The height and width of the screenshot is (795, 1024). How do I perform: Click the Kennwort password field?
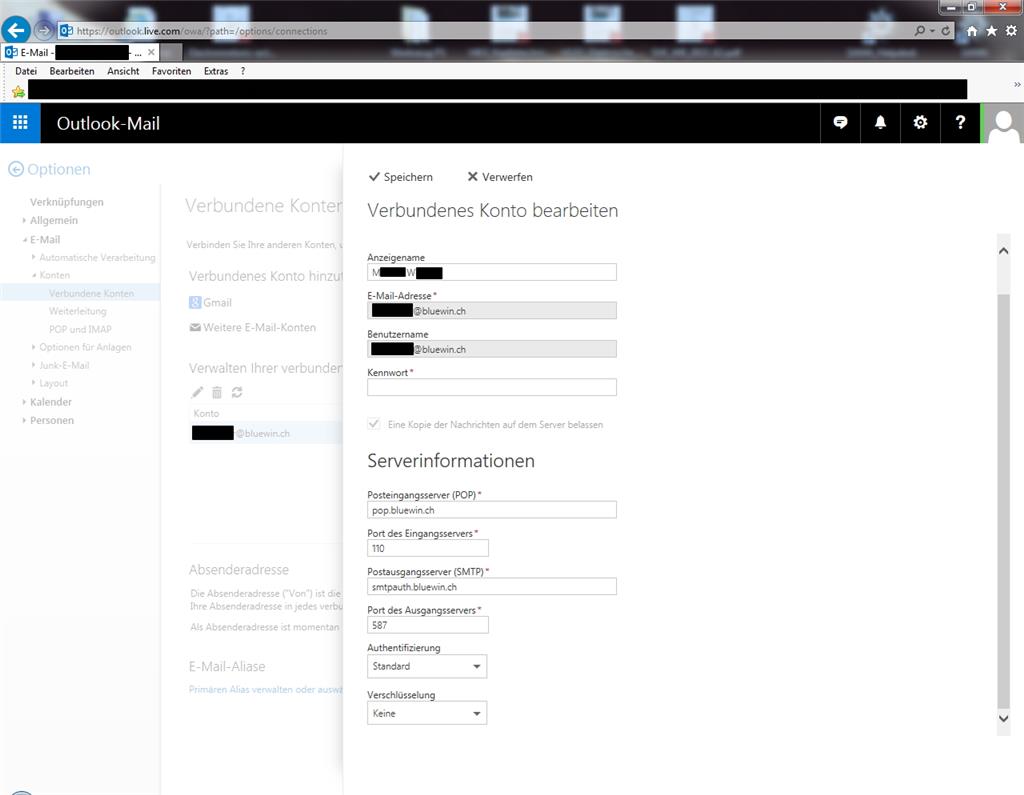492,387
